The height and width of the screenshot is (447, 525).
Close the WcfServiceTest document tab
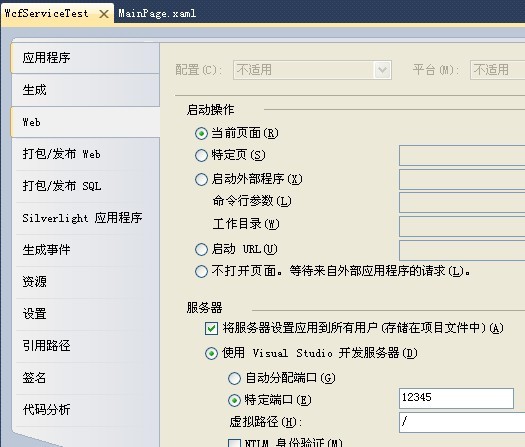104,14
